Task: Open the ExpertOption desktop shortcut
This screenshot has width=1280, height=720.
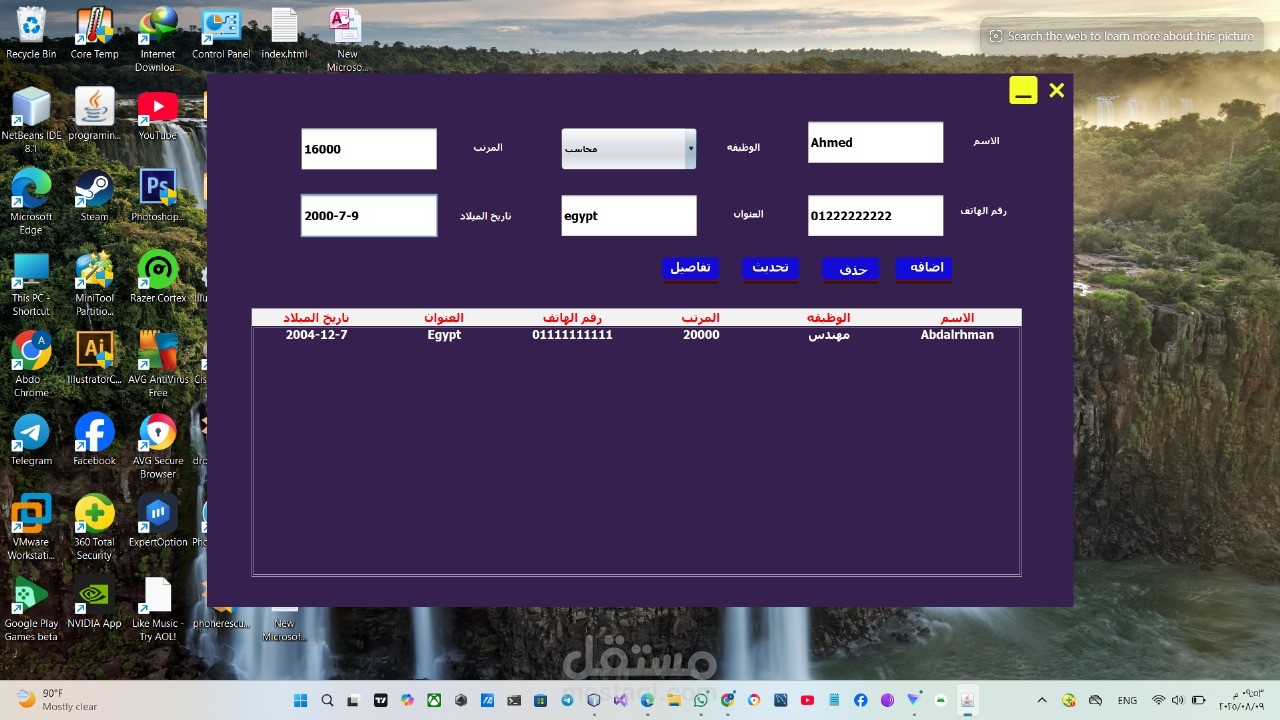Action: (x=157, y=521)
